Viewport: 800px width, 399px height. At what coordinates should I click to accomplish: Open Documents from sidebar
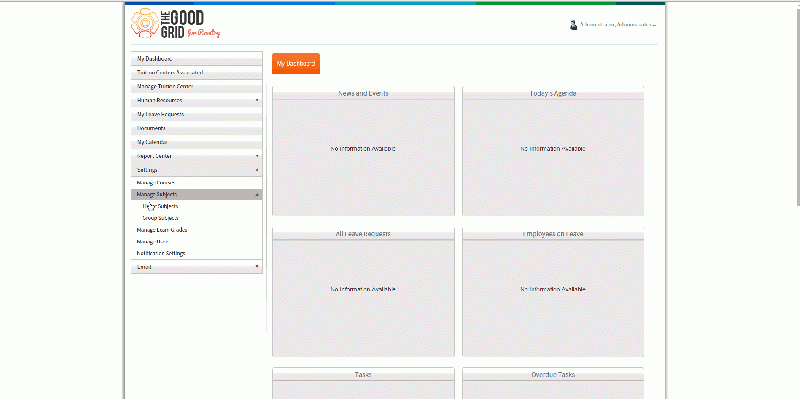pos(196,128)
